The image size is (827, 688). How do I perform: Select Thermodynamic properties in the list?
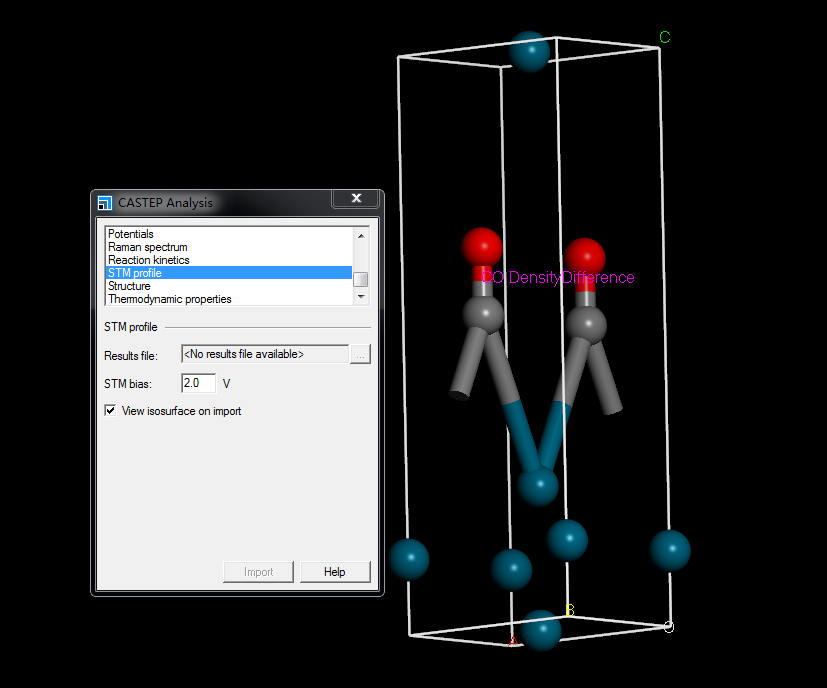click(229, 299)
